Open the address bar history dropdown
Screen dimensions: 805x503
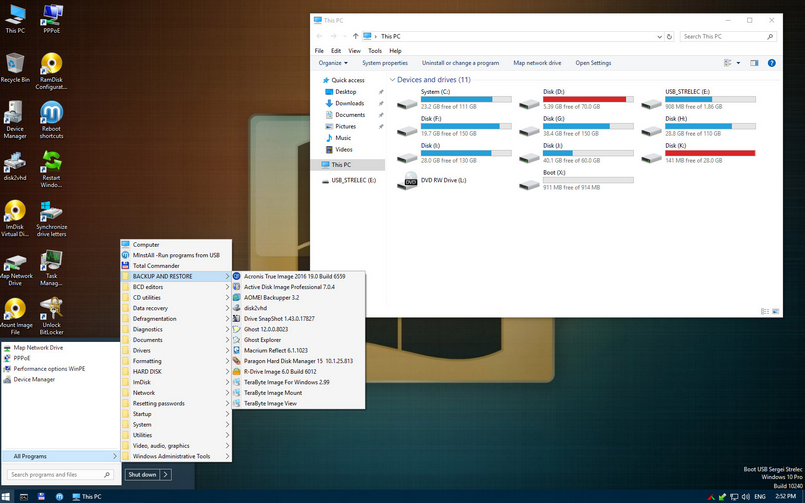(x=659, y=36)
